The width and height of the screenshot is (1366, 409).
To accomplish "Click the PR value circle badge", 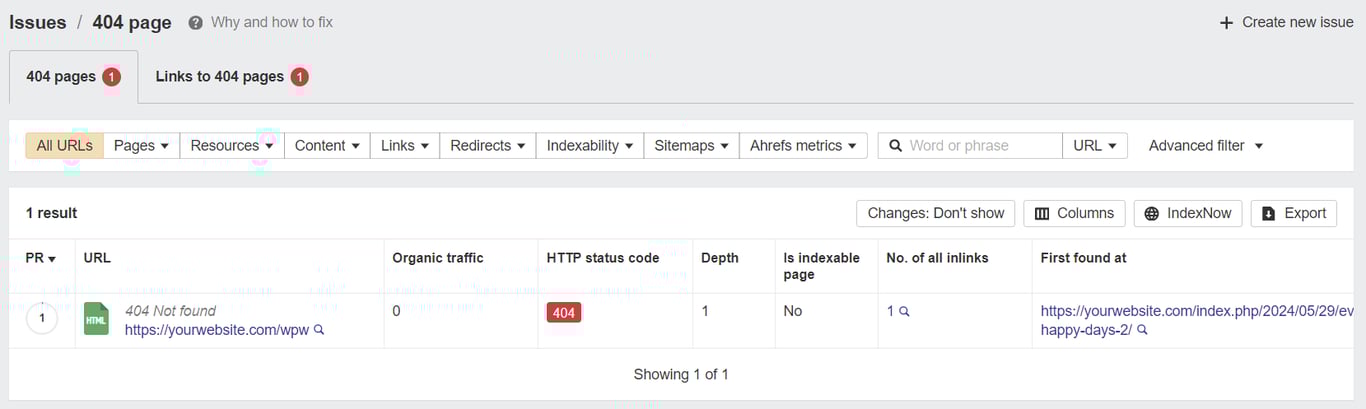I will coord(42,319).
